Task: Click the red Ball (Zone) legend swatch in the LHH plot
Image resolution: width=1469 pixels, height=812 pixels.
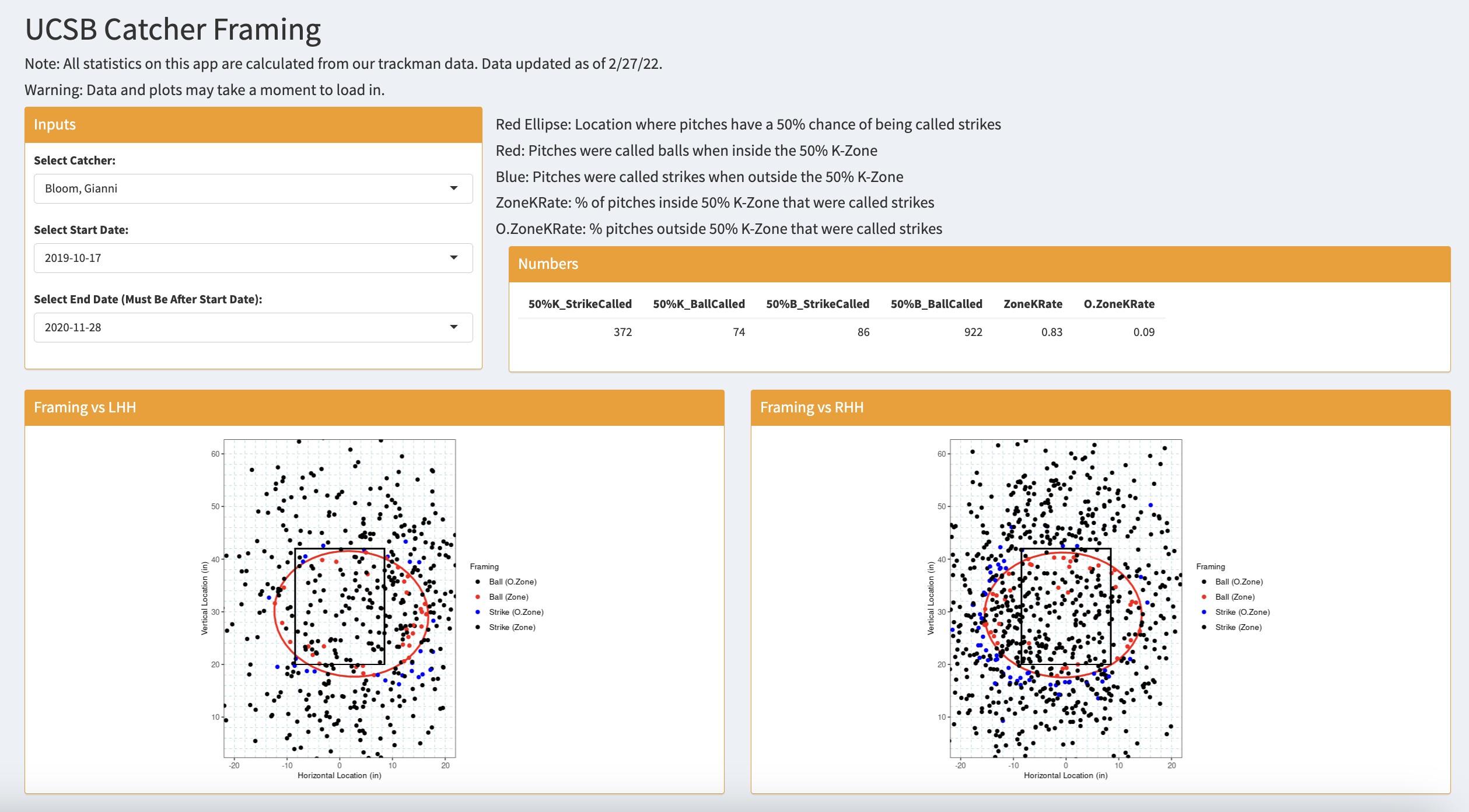Action: [478, 597]
